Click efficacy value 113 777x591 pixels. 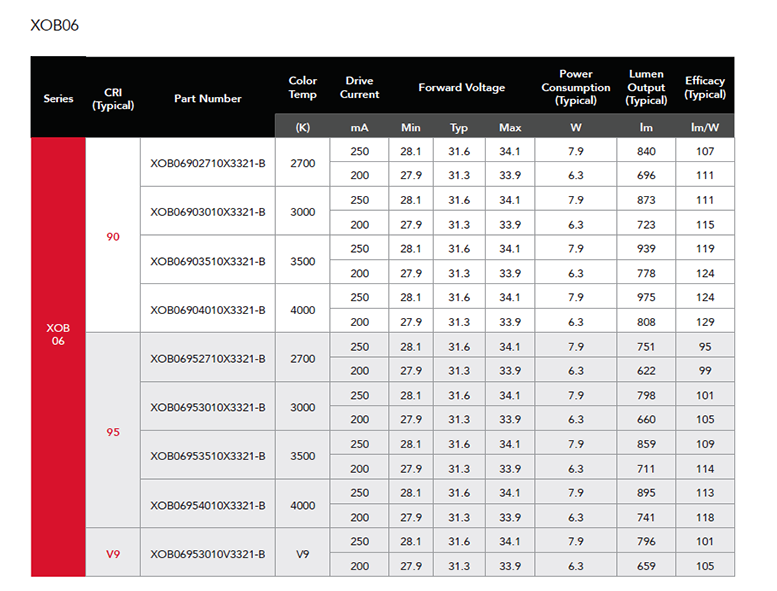(705, 493)
